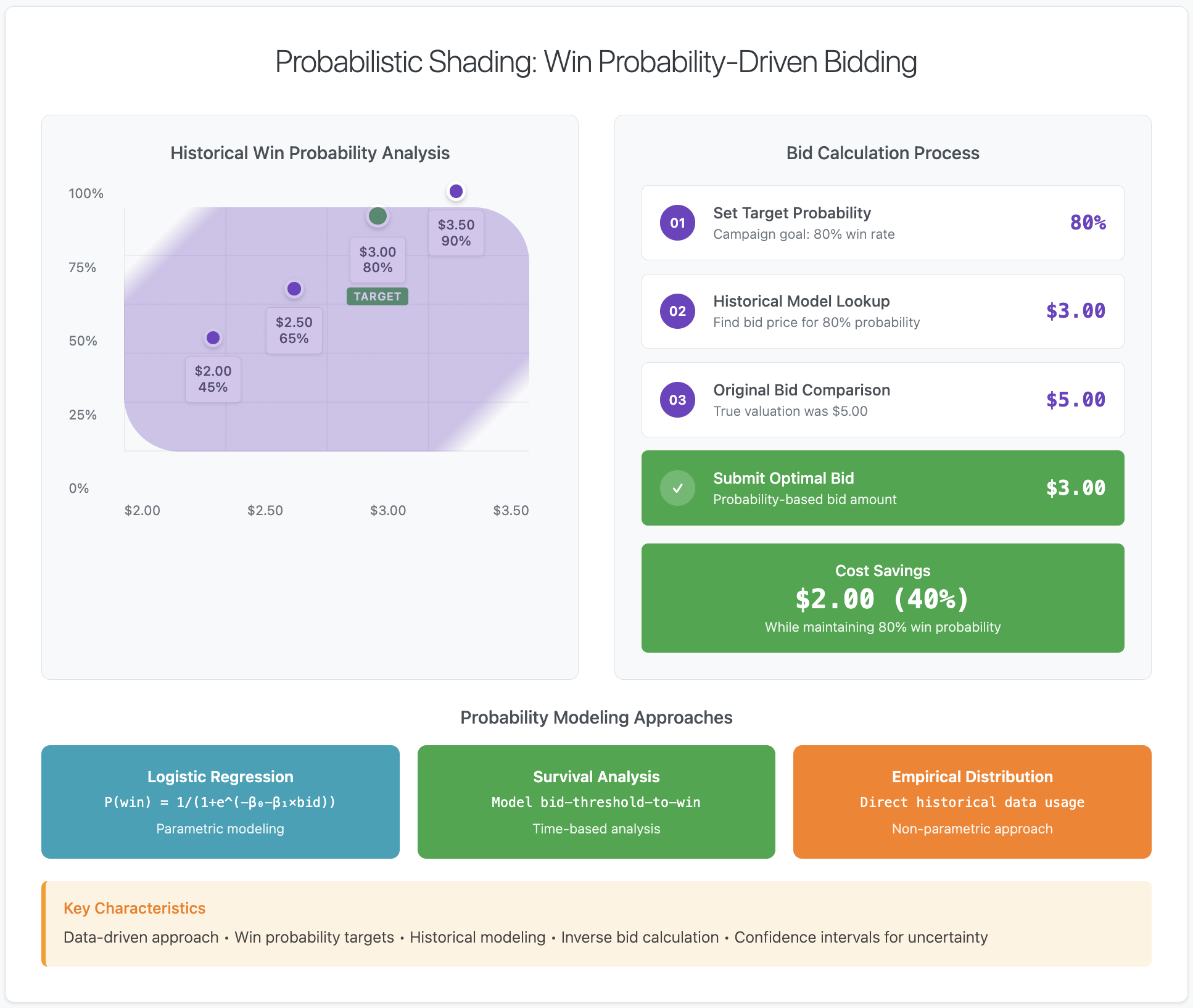The width and height of the screenshot is (1193, 1008).
Task: Click the Submit Optimal Bid button
Action: coord(882,488)
